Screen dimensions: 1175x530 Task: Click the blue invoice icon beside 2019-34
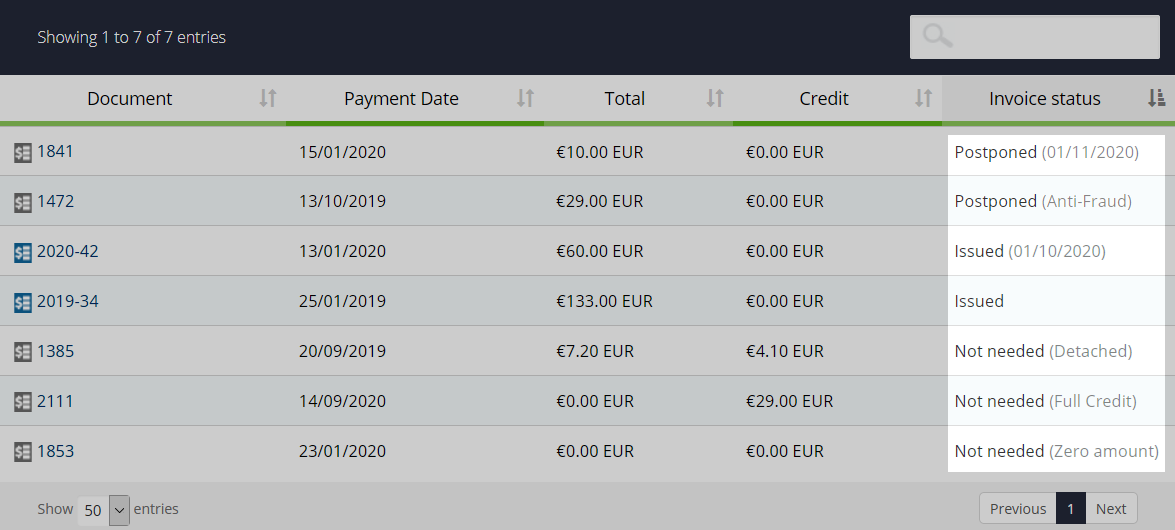[23, 303]
